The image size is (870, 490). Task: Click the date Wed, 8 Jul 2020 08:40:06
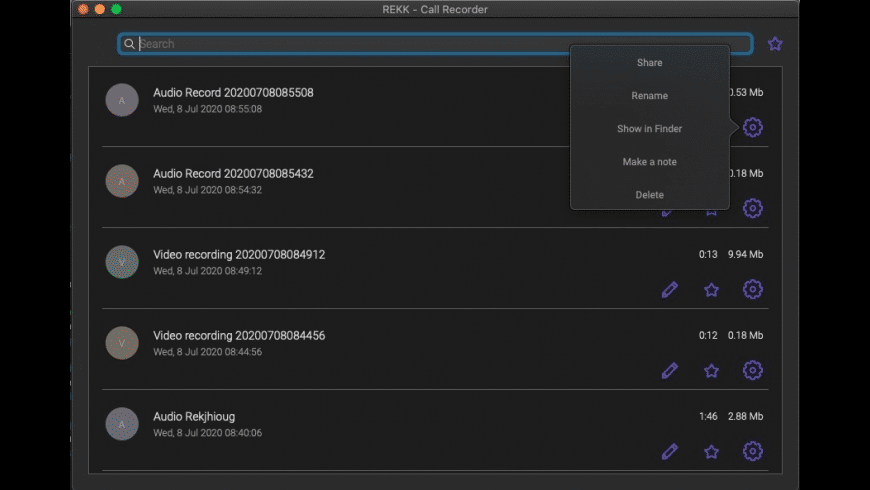click(x=208, y=433)
